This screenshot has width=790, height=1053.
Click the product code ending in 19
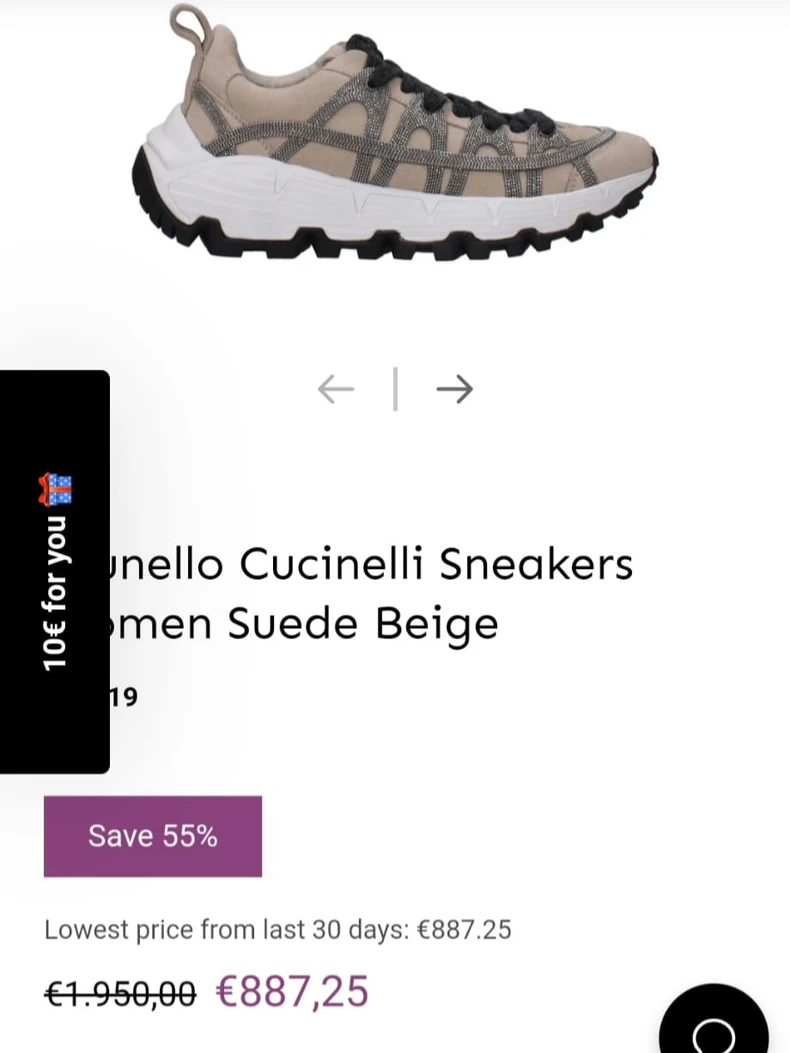point(122,696)
